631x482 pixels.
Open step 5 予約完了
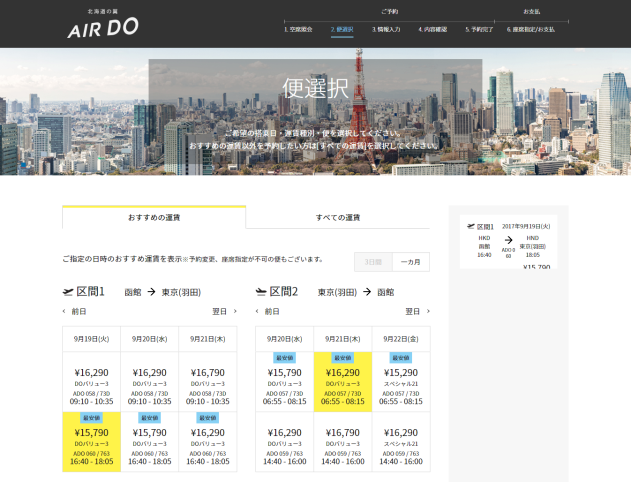pos(479,29)
